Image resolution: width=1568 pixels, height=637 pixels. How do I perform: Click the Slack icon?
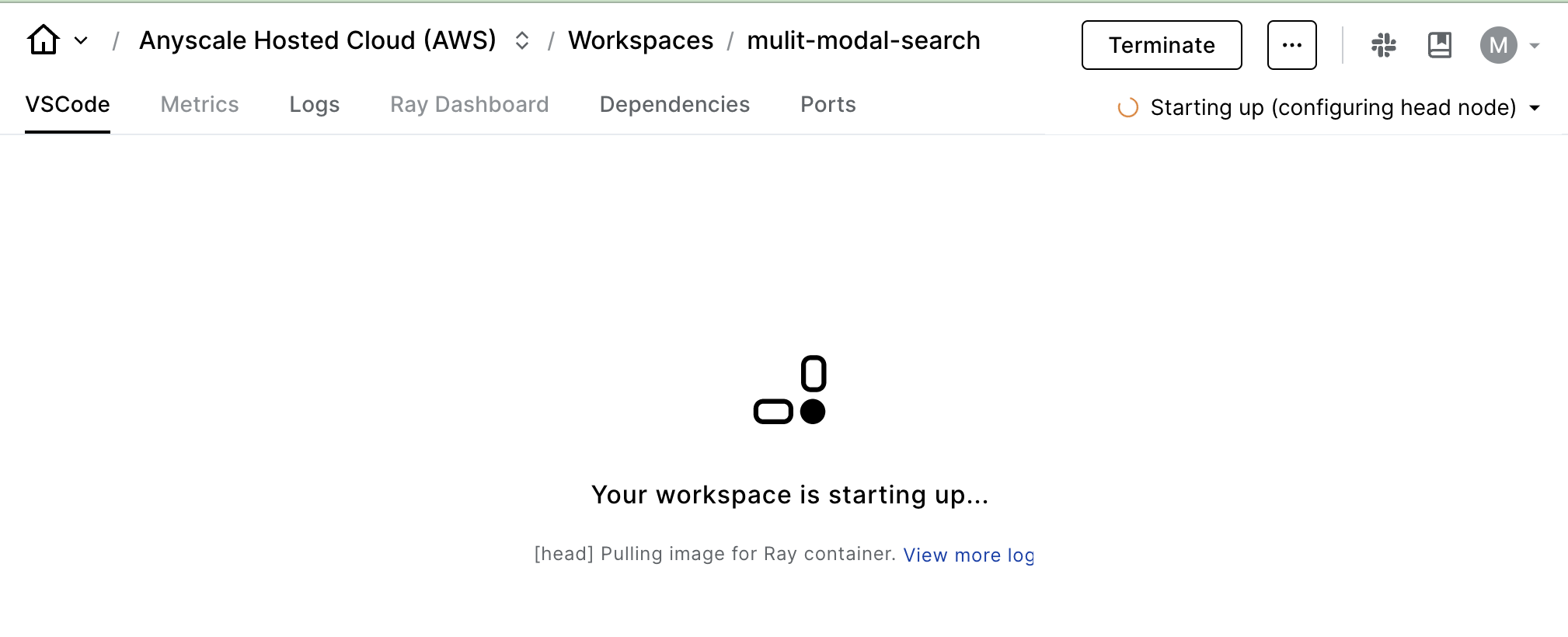click(1383, 45)
